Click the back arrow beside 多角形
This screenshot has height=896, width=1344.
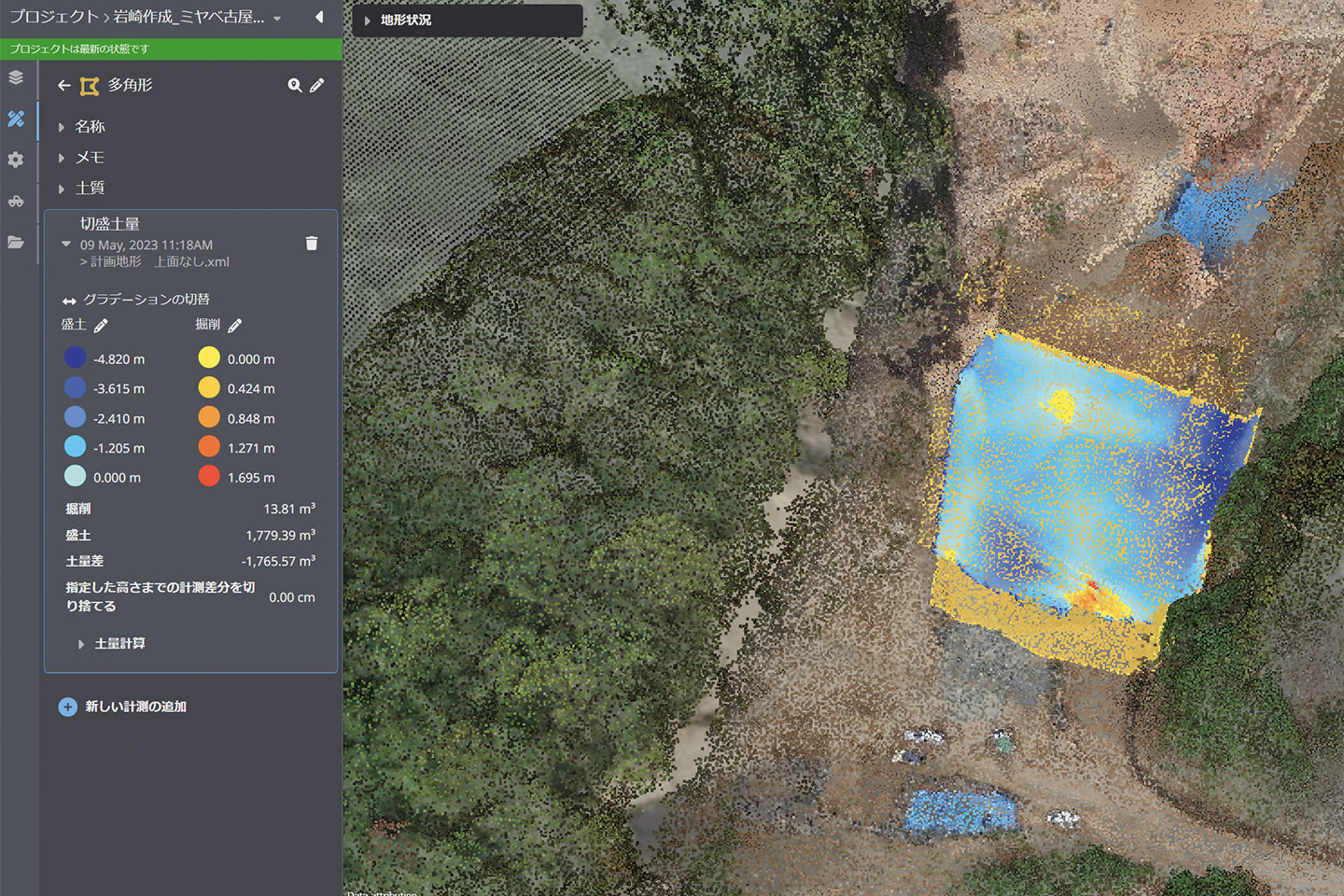[63, 86]
